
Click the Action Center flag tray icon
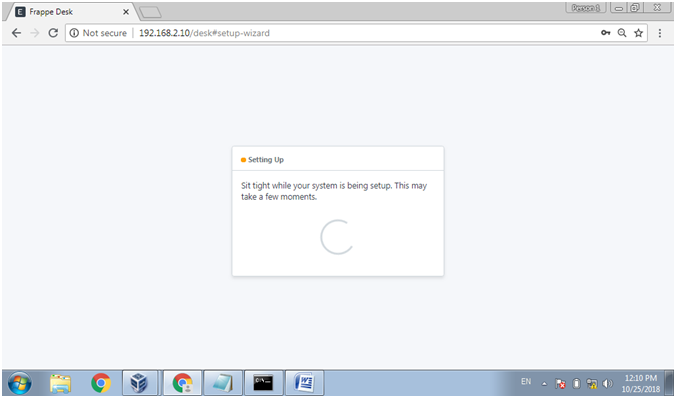tap(560, 383)
